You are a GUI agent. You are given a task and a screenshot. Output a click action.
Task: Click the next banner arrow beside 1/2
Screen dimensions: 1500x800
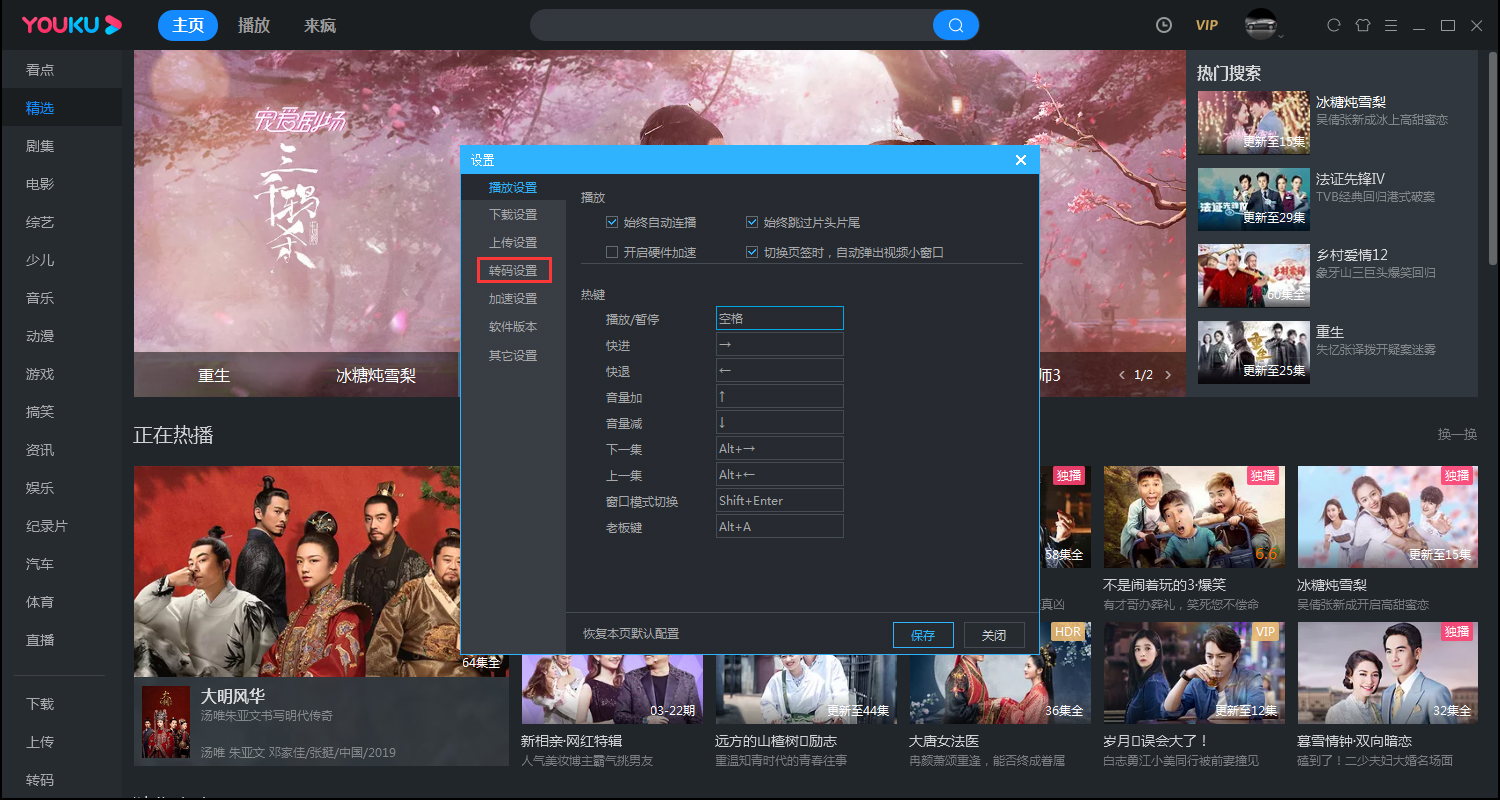pos(1167,375)
